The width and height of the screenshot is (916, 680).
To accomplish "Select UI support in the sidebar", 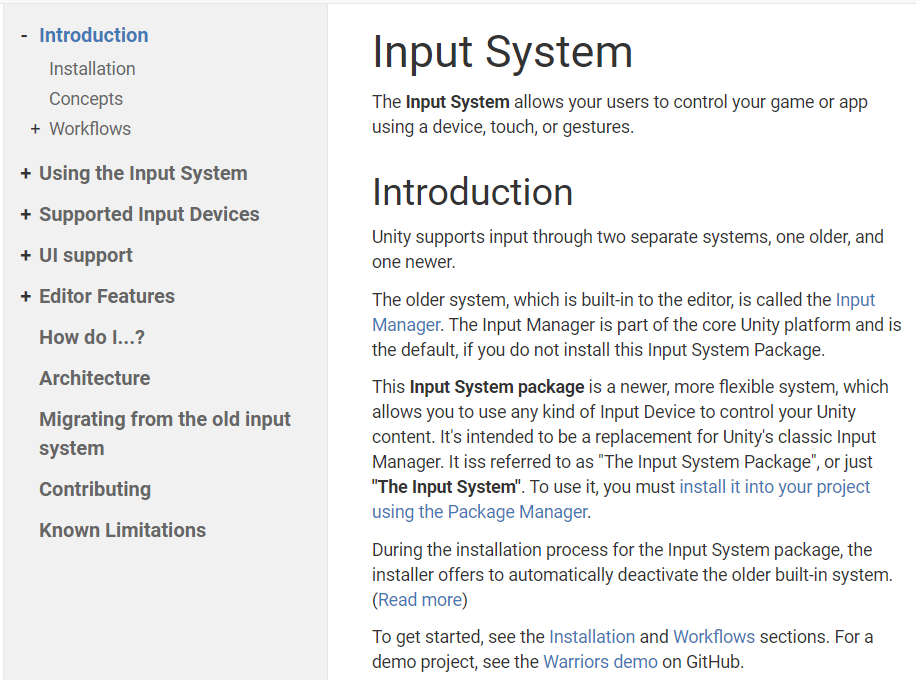I will 86,255.
